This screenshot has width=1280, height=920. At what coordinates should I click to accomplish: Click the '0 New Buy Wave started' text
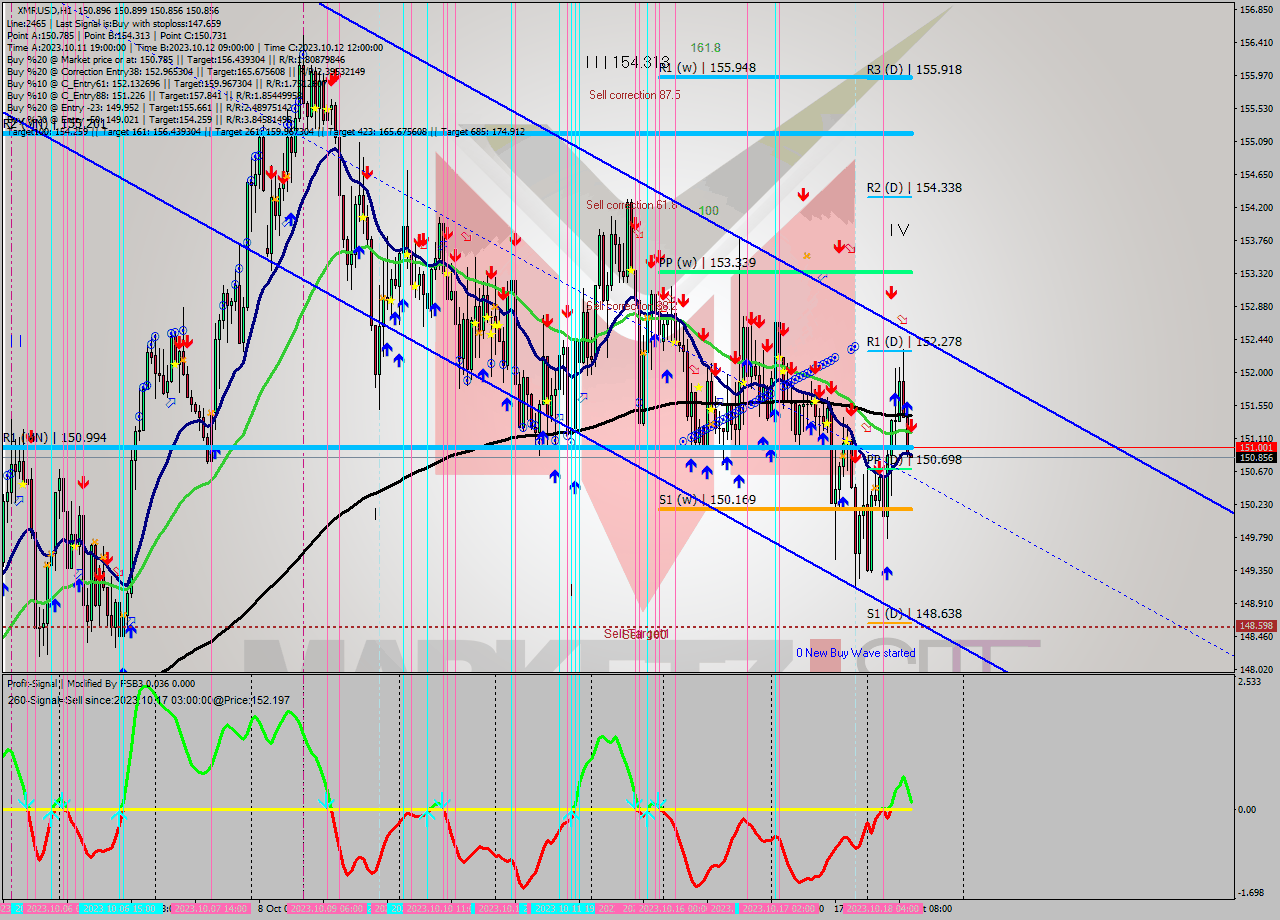(855, 653)
